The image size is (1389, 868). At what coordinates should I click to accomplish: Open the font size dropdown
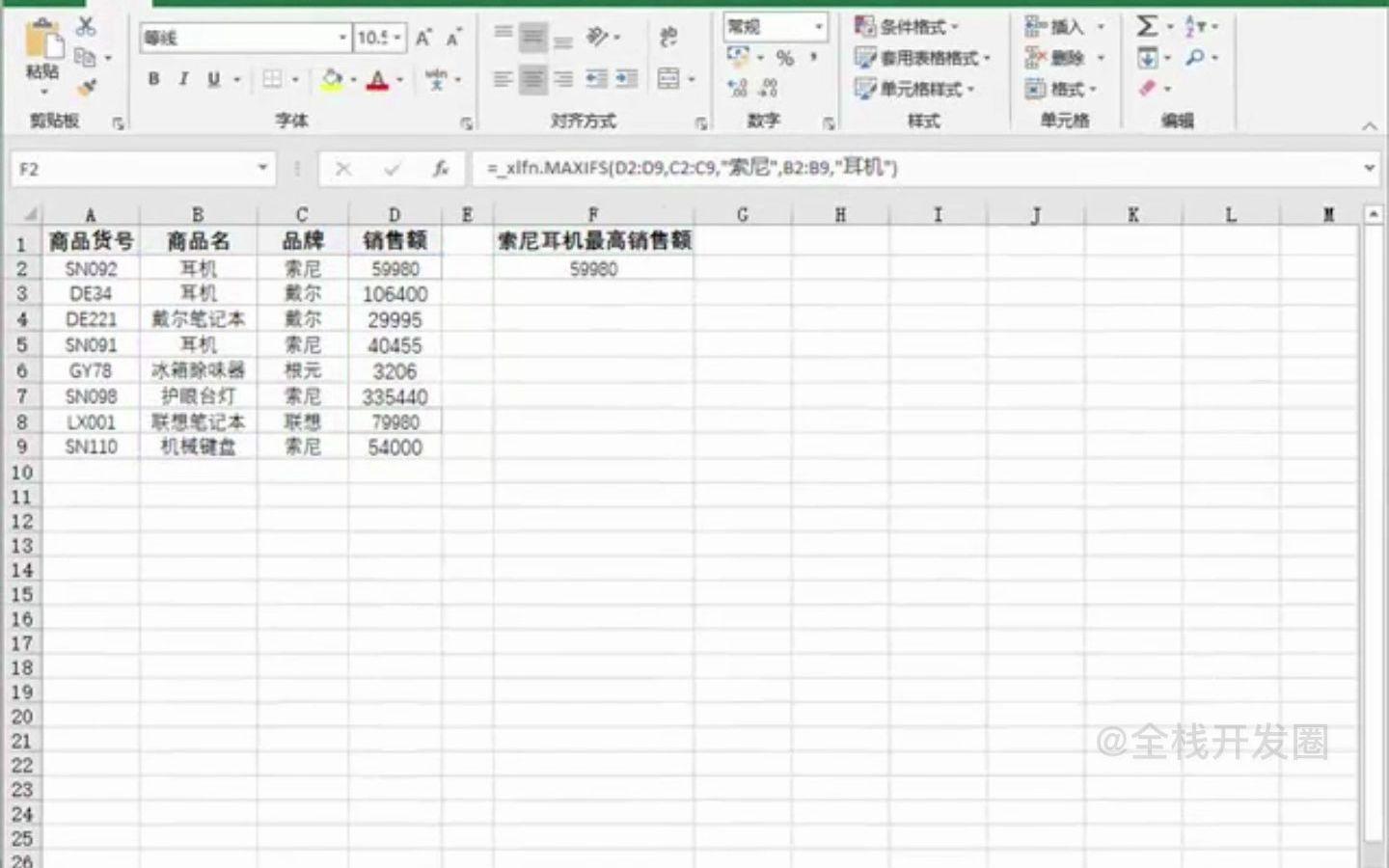397,38
